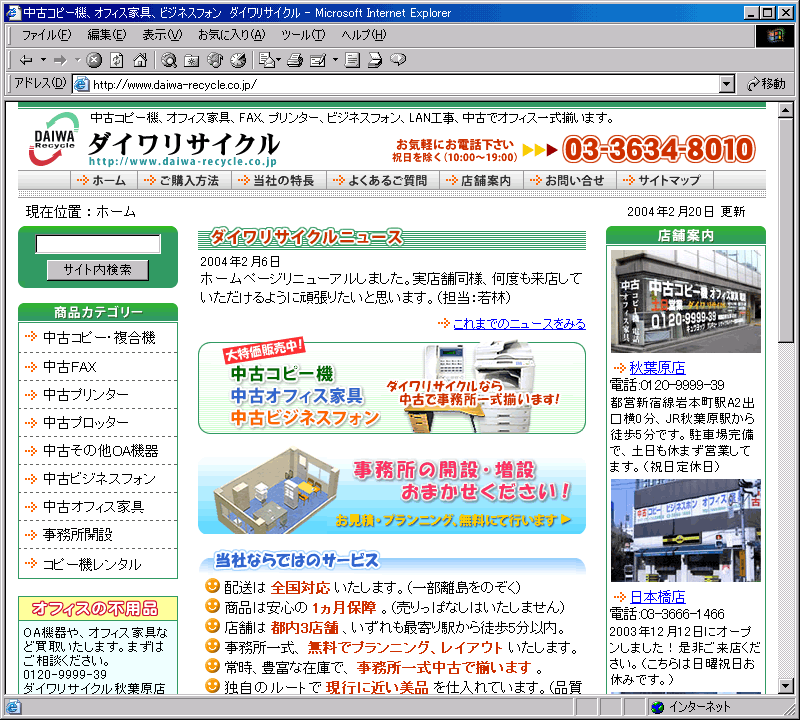Open the サイトマップ navigation tab

point(665,180)
